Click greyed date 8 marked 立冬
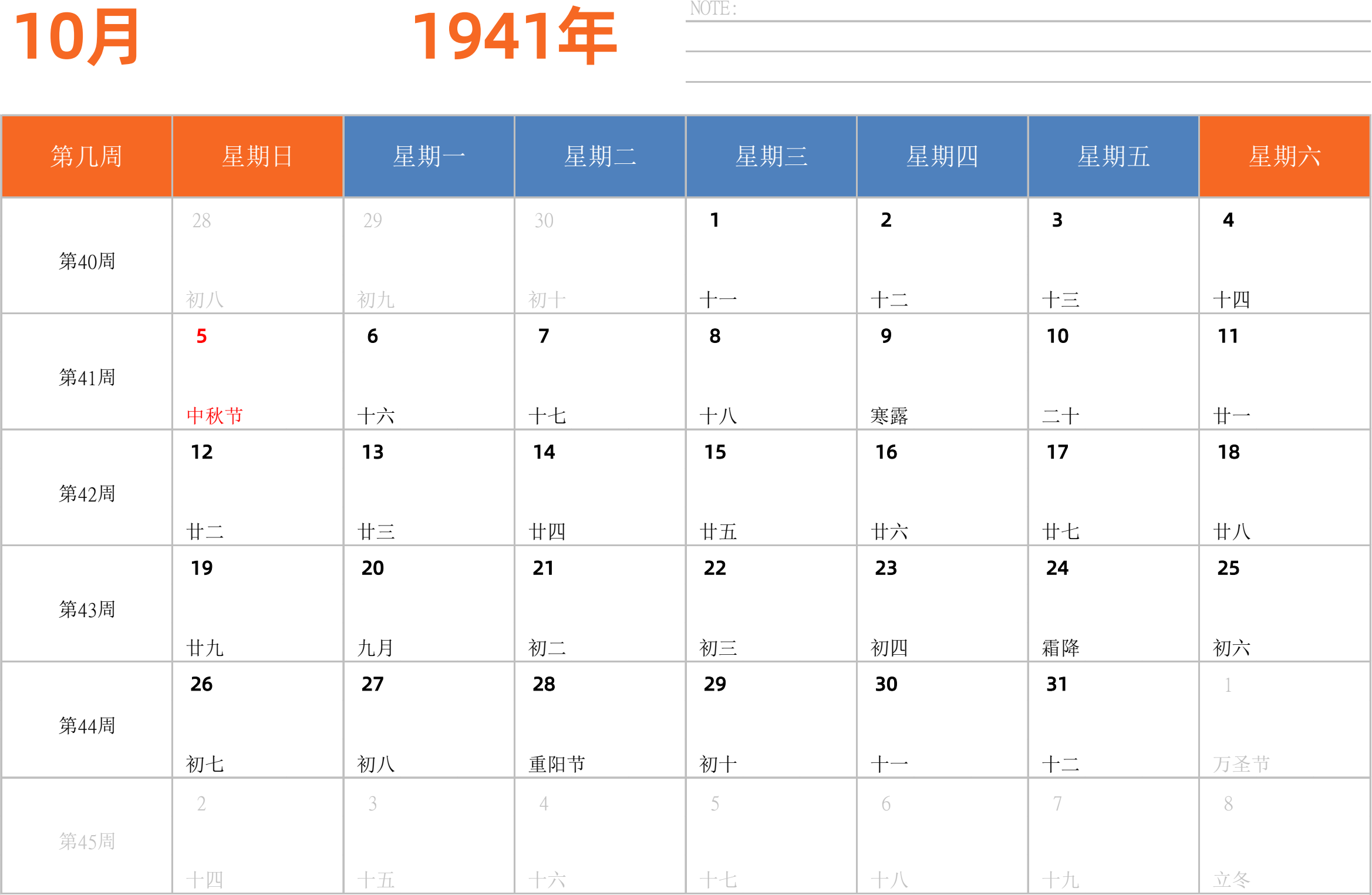Image resolution: width=1372 pixels, height=895 pixels. 1285,836
